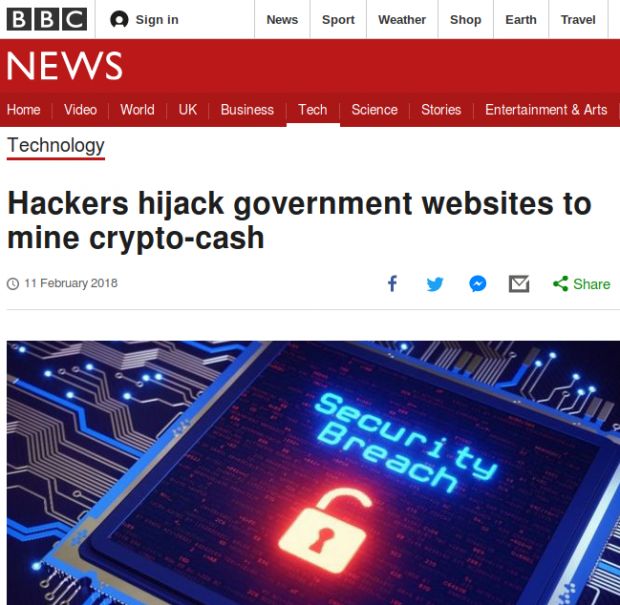Viewport: 620px width, 605px height.
Task: Click the Technology section heading link
Action: point(56,146)
